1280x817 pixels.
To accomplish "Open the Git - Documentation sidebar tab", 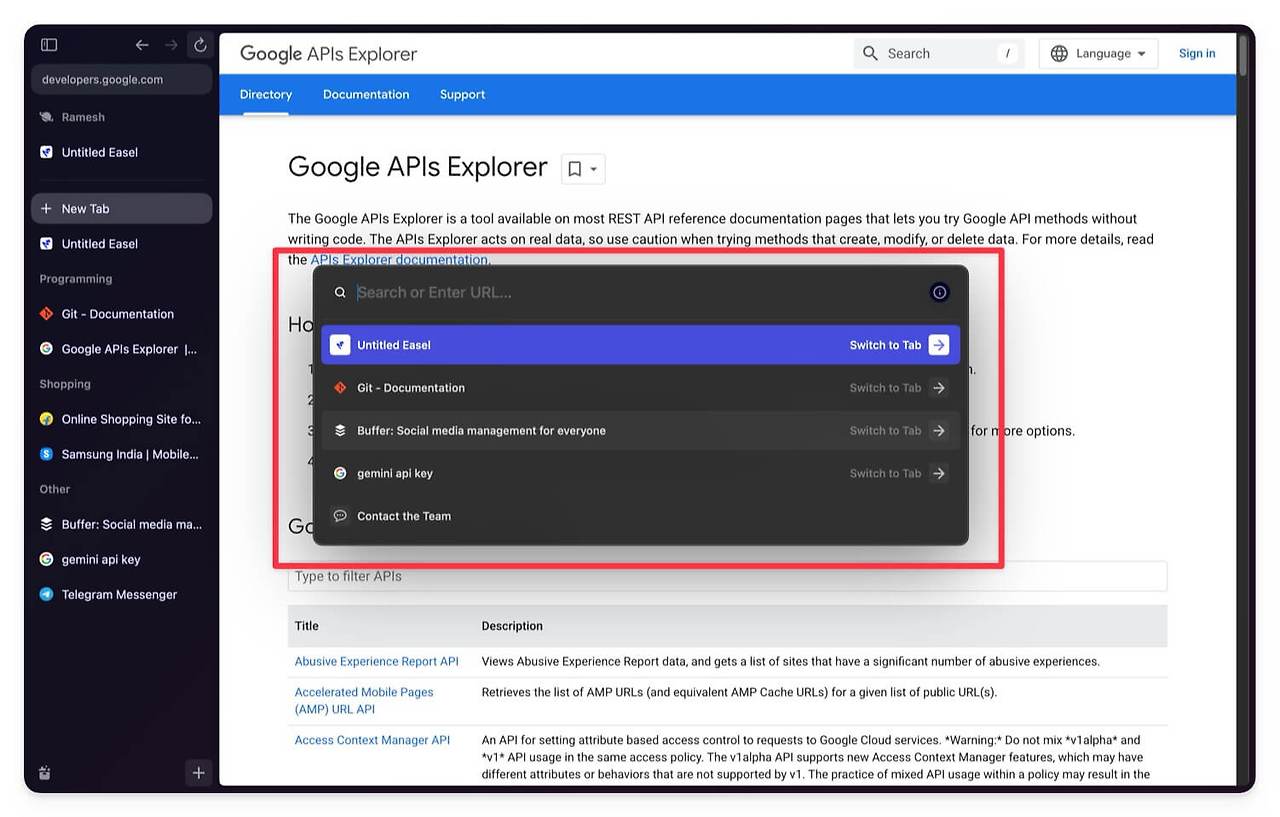I will pos(122,314).
